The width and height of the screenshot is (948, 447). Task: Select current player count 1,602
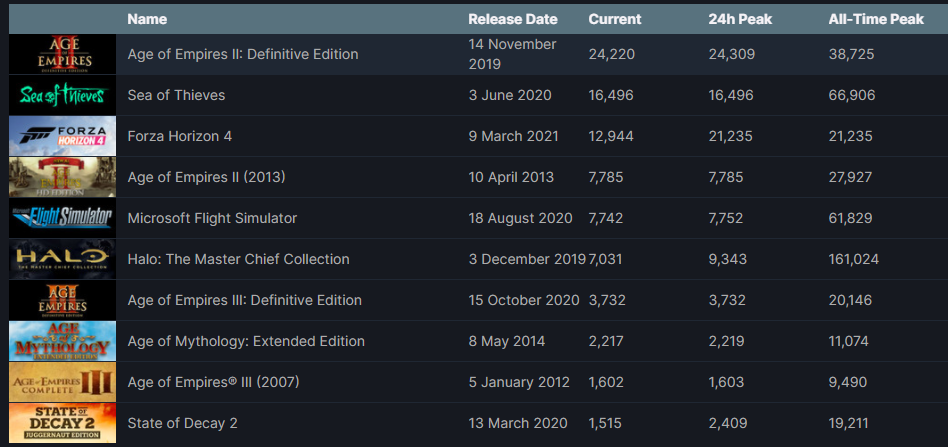pos(606,382)
